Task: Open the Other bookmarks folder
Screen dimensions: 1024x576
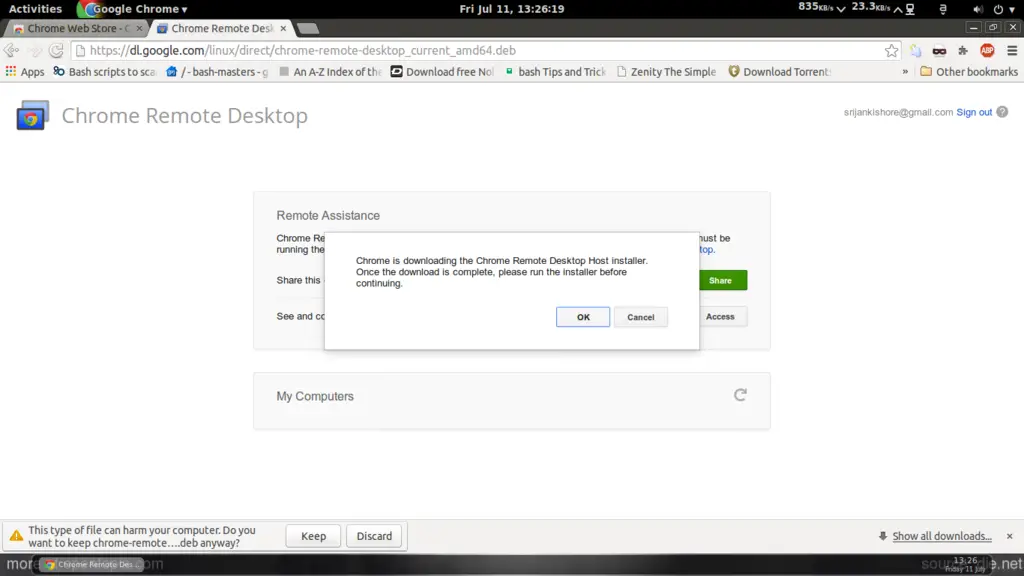Action: pyautogui.click(x=969, y=72)
